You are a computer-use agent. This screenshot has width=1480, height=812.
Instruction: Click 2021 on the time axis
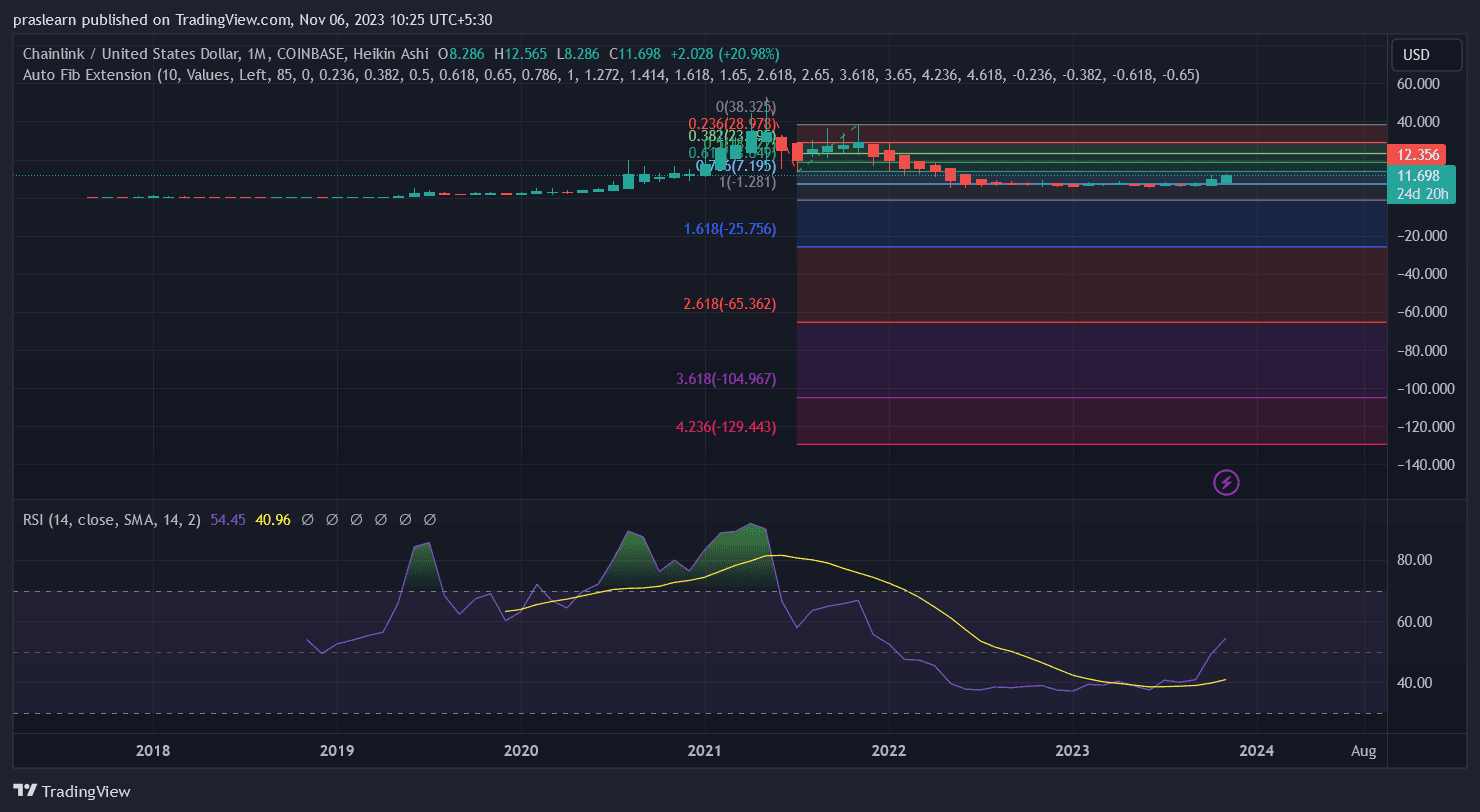[705, 750]
